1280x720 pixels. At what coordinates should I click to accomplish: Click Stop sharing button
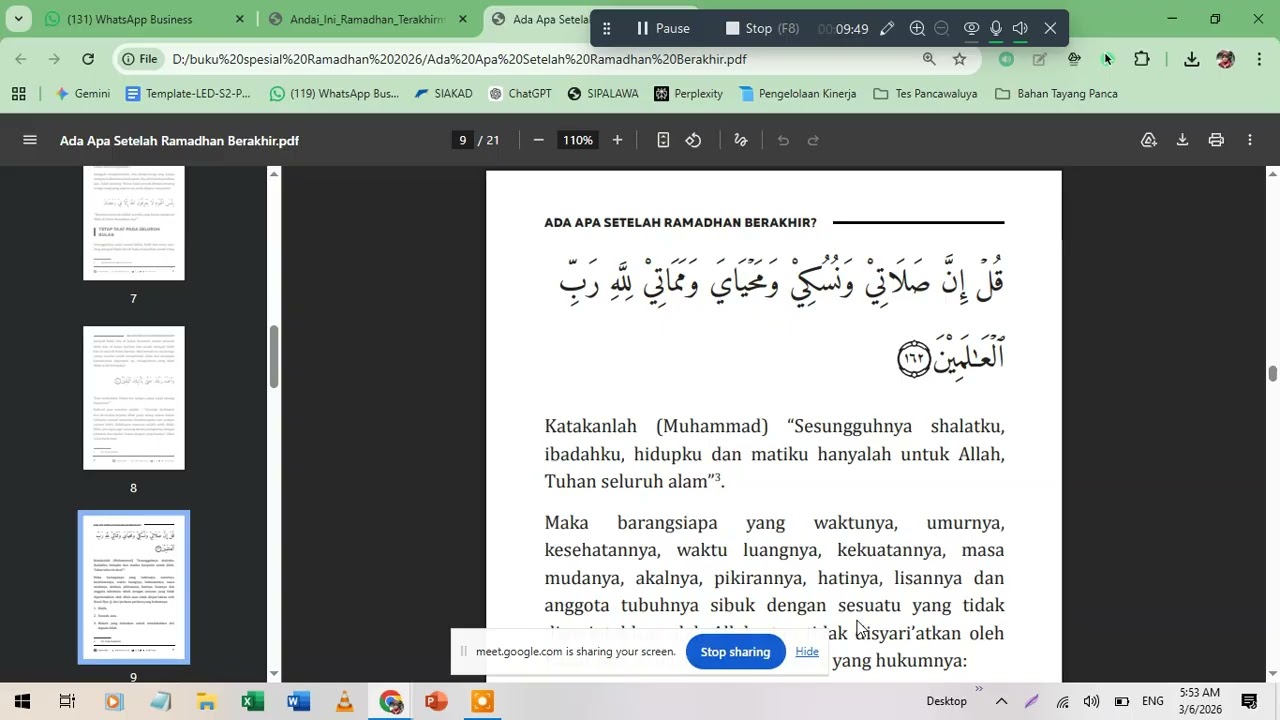click(735, 652)
